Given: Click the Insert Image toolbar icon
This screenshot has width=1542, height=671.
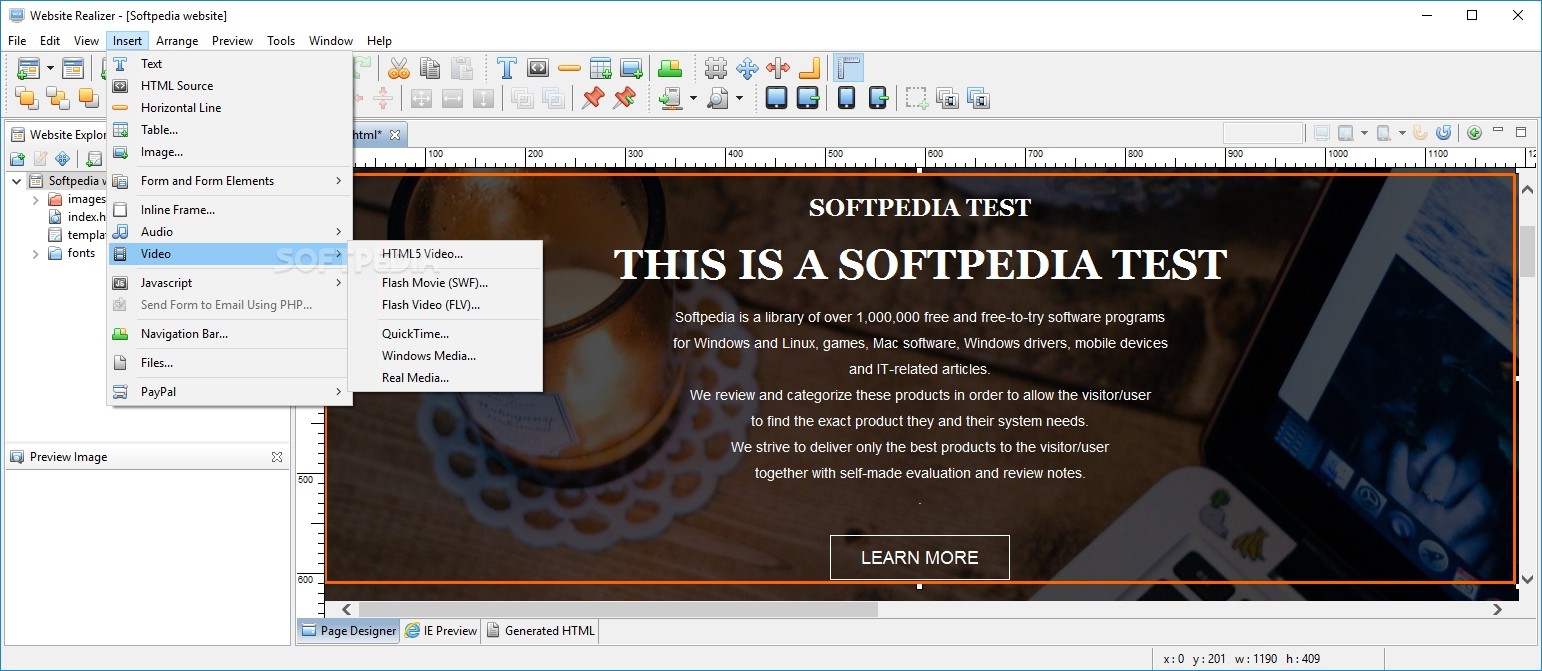Looking at the screenshot, I should 631,68.
